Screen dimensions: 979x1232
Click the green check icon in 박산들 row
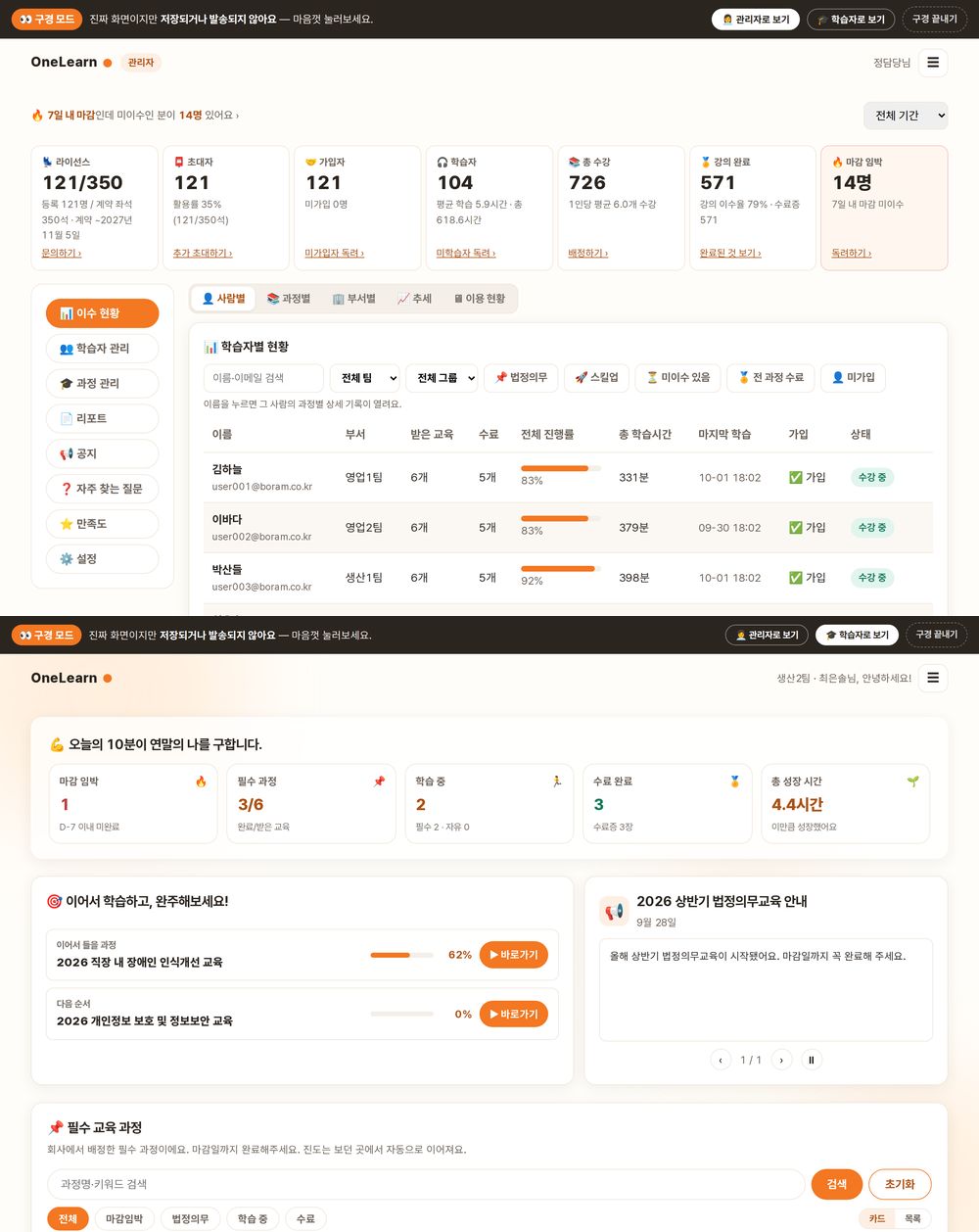coord(796,578)
